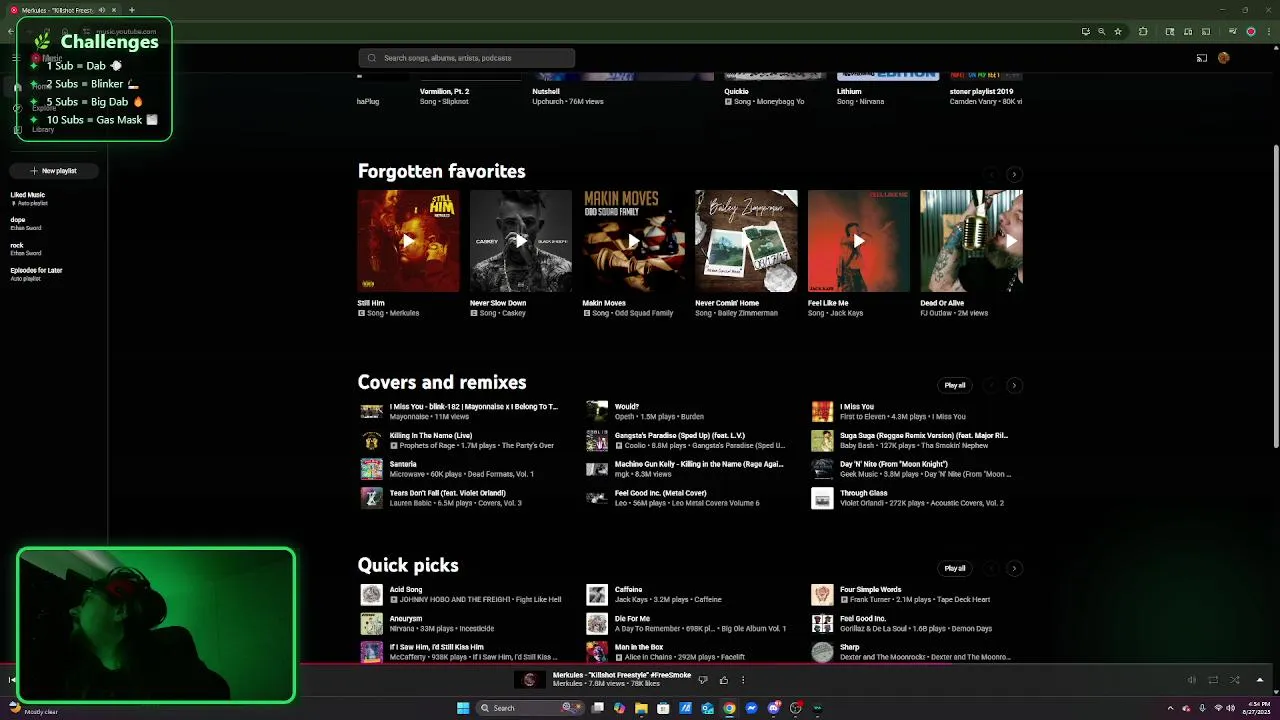Mute the tab via its speaker icon

[x=101, y=10]
